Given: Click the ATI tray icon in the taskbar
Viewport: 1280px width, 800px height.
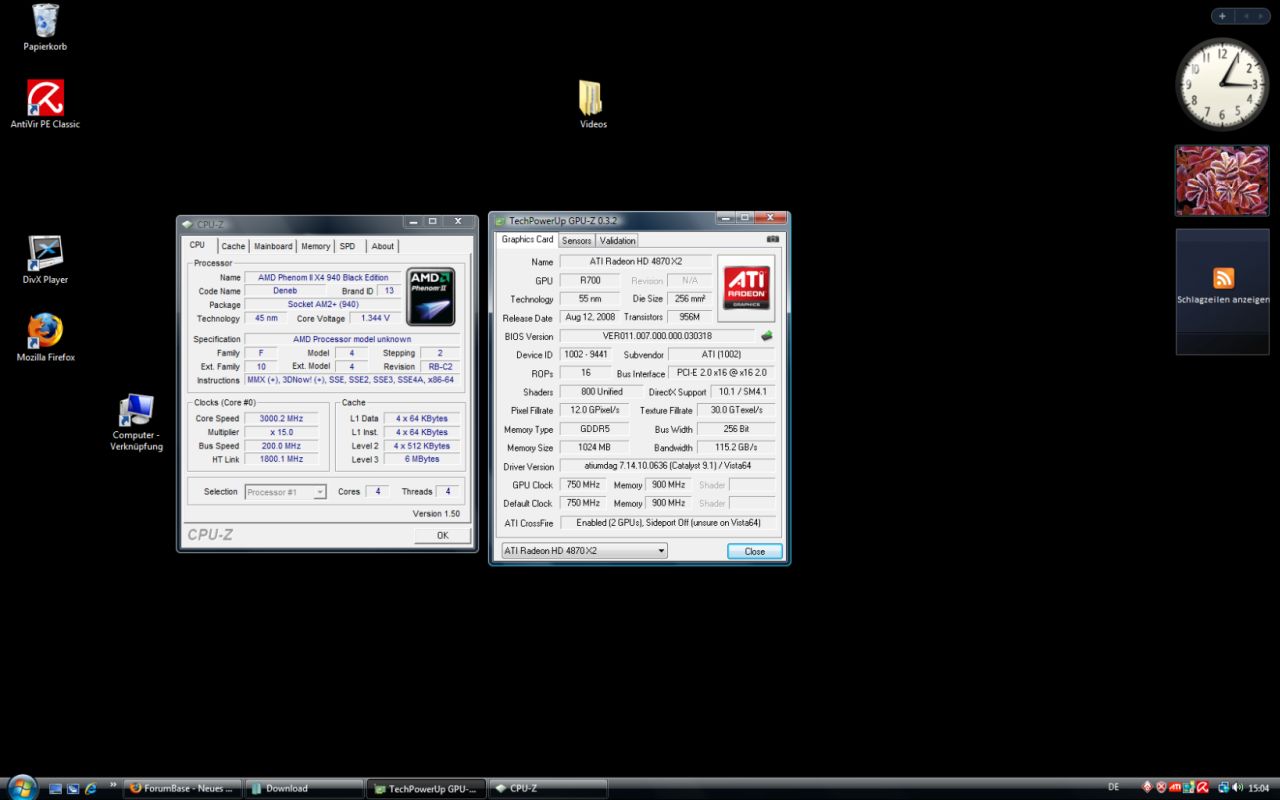Looking at the screenshot, I should click(1175, 788).
